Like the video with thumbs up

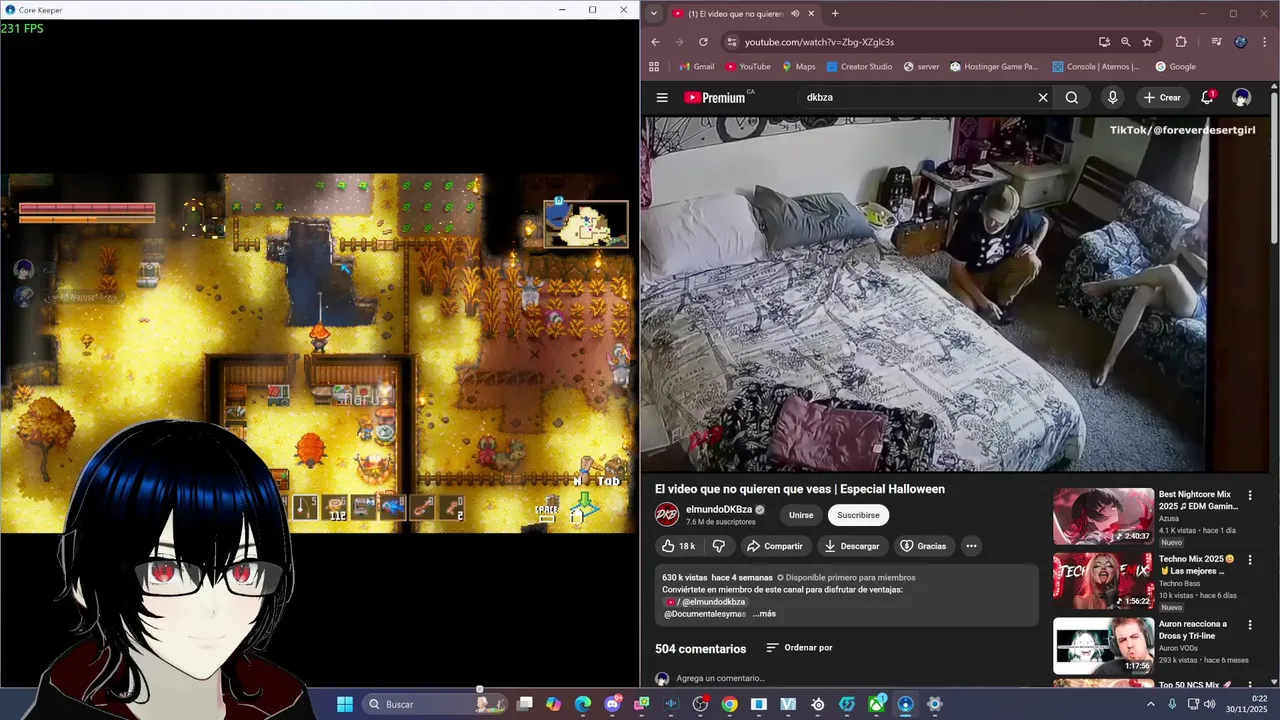[x=678, y=546]
